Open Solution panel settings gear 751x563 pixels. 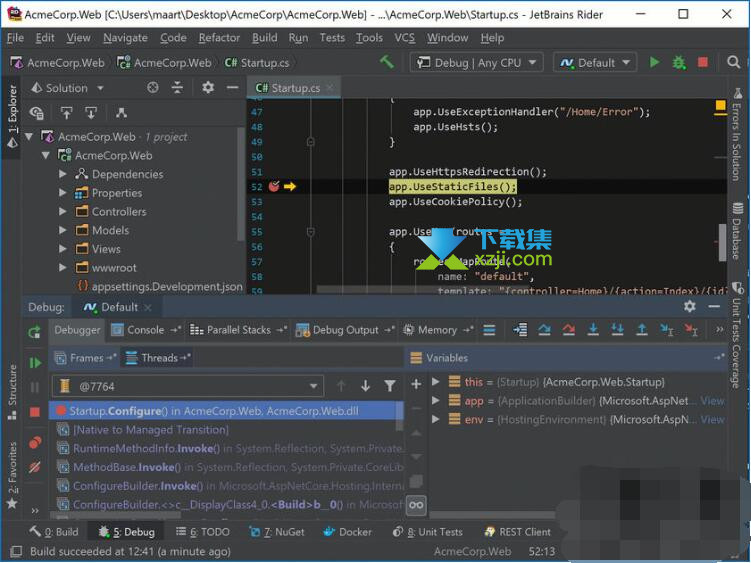point(208,88)
